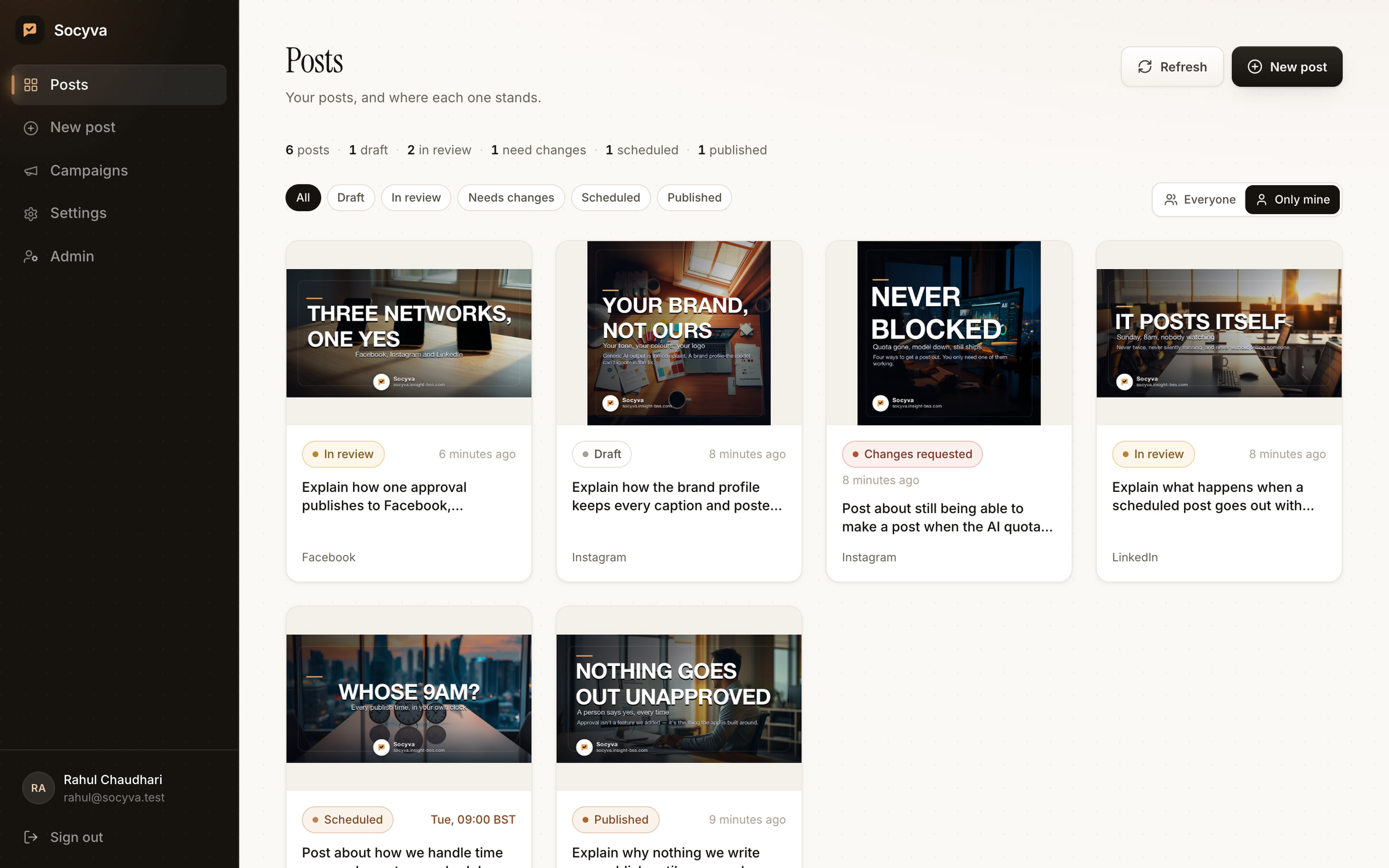
Task: Open Whose 9AM? post thumbnail
Action: (409, 698)
